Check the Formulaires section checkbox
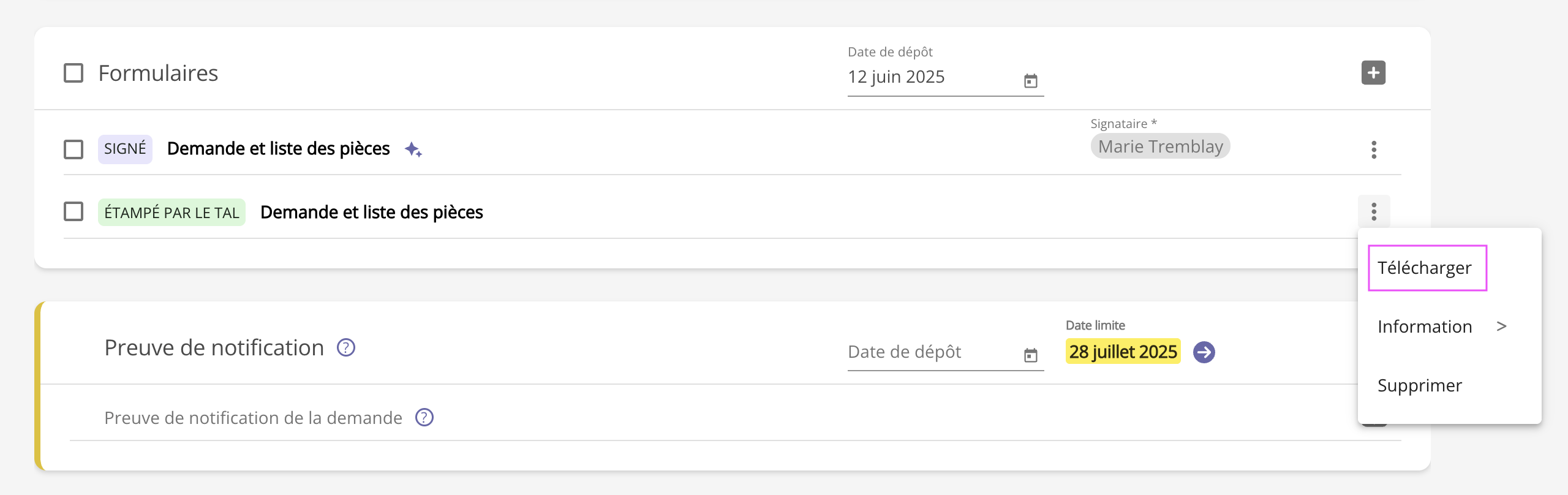This screenshot has height=495, width=1568. click(x=73, y=73)
